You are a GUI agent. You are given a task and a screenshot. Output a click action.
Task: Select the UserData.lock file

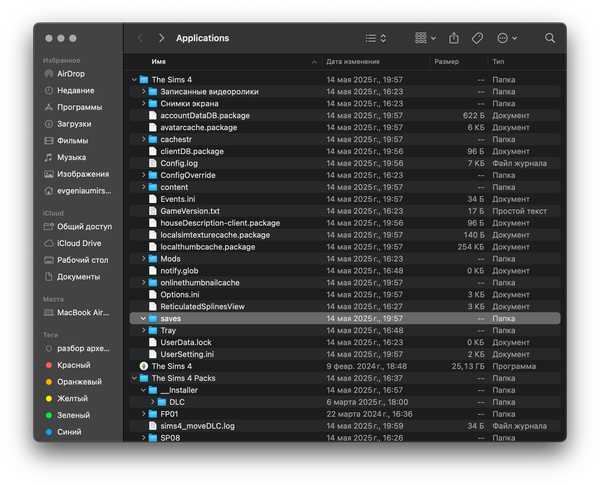coord(345,342)
